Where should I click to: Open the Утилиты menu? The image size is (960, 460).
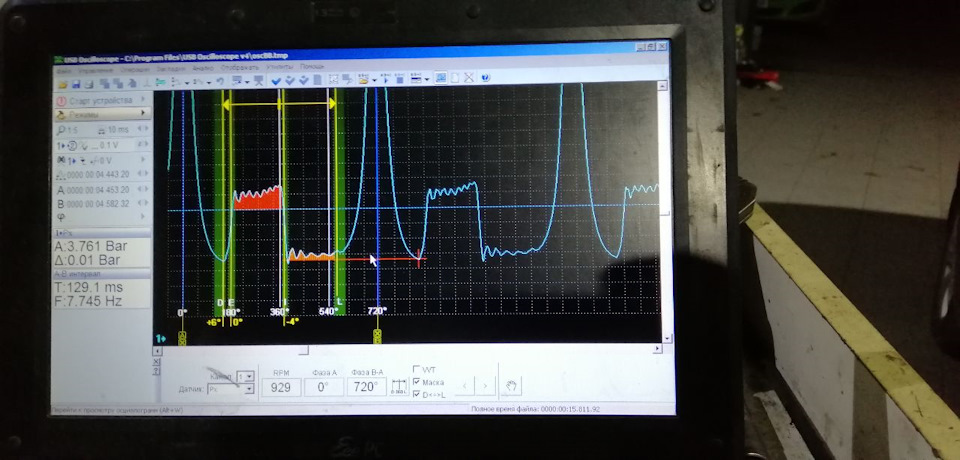(279, 67)
